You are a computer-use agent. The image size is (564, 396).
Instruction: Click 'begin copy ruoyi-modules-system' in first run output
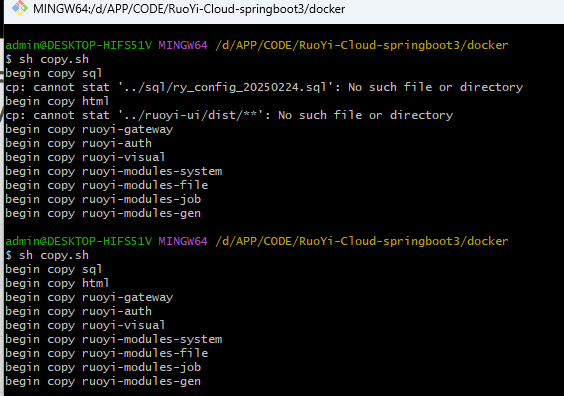[114, 172]
